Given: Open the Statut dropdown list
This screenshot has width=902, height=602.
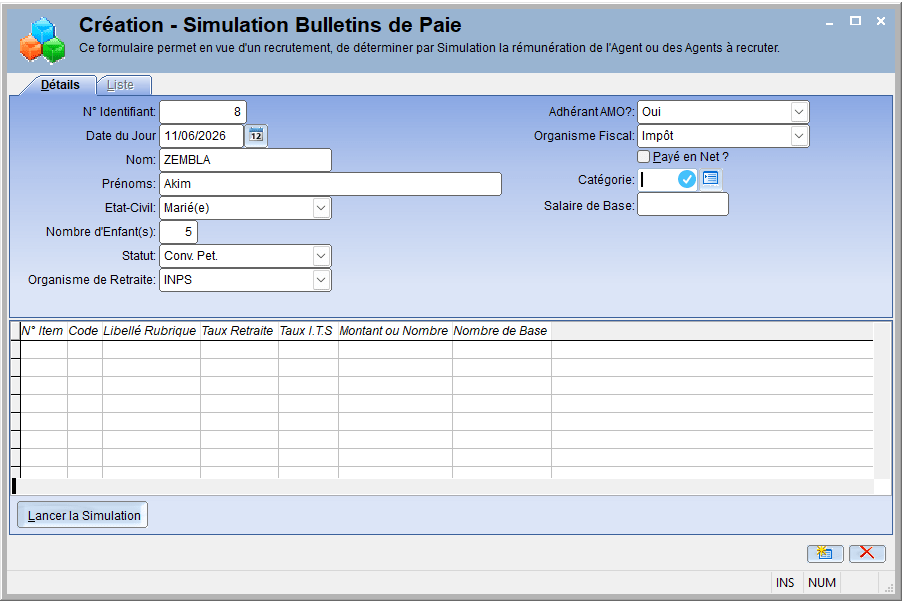Looking at the screenshot, I should tap(321, 256).
